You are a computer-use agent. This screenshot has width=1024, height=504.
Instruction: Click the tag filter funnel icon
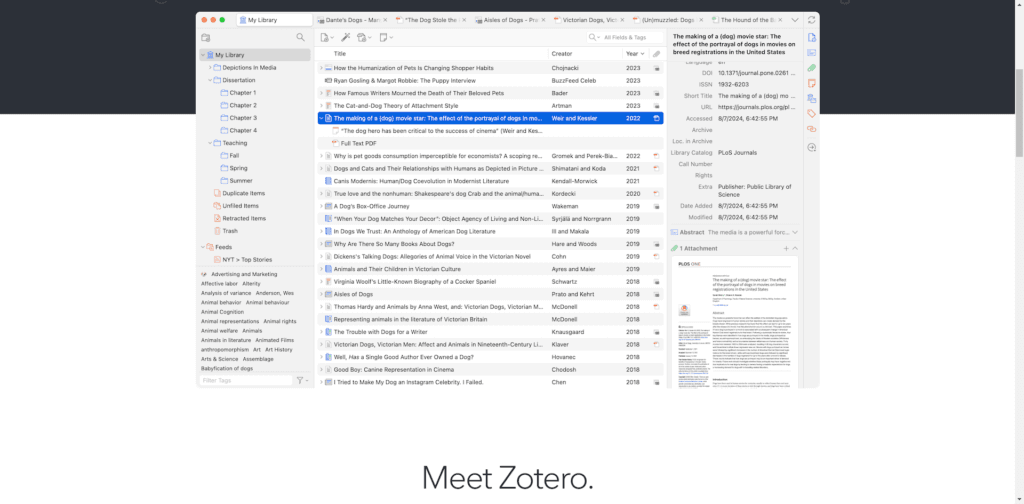pyautogui.click(x=300, y=380)
